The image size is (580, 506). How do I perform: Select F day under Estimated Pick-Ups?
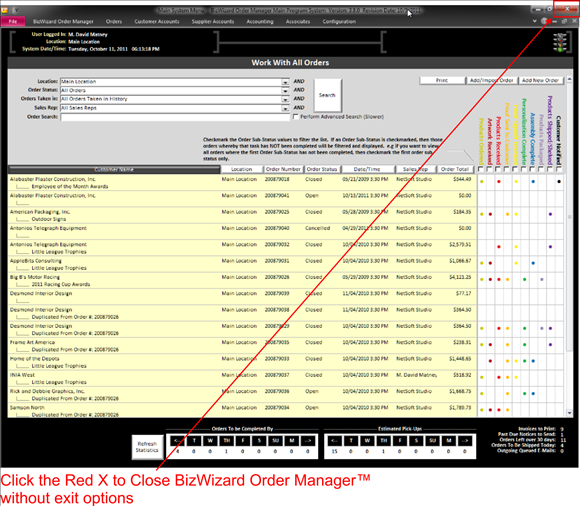click(x=400, y=441)
